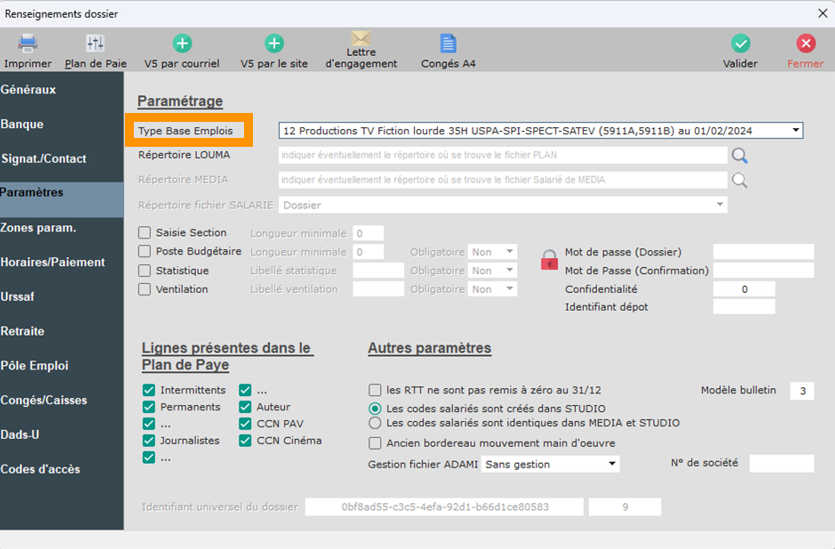Open the Urssaf section
835x549 pixels.
click(62, 297)
